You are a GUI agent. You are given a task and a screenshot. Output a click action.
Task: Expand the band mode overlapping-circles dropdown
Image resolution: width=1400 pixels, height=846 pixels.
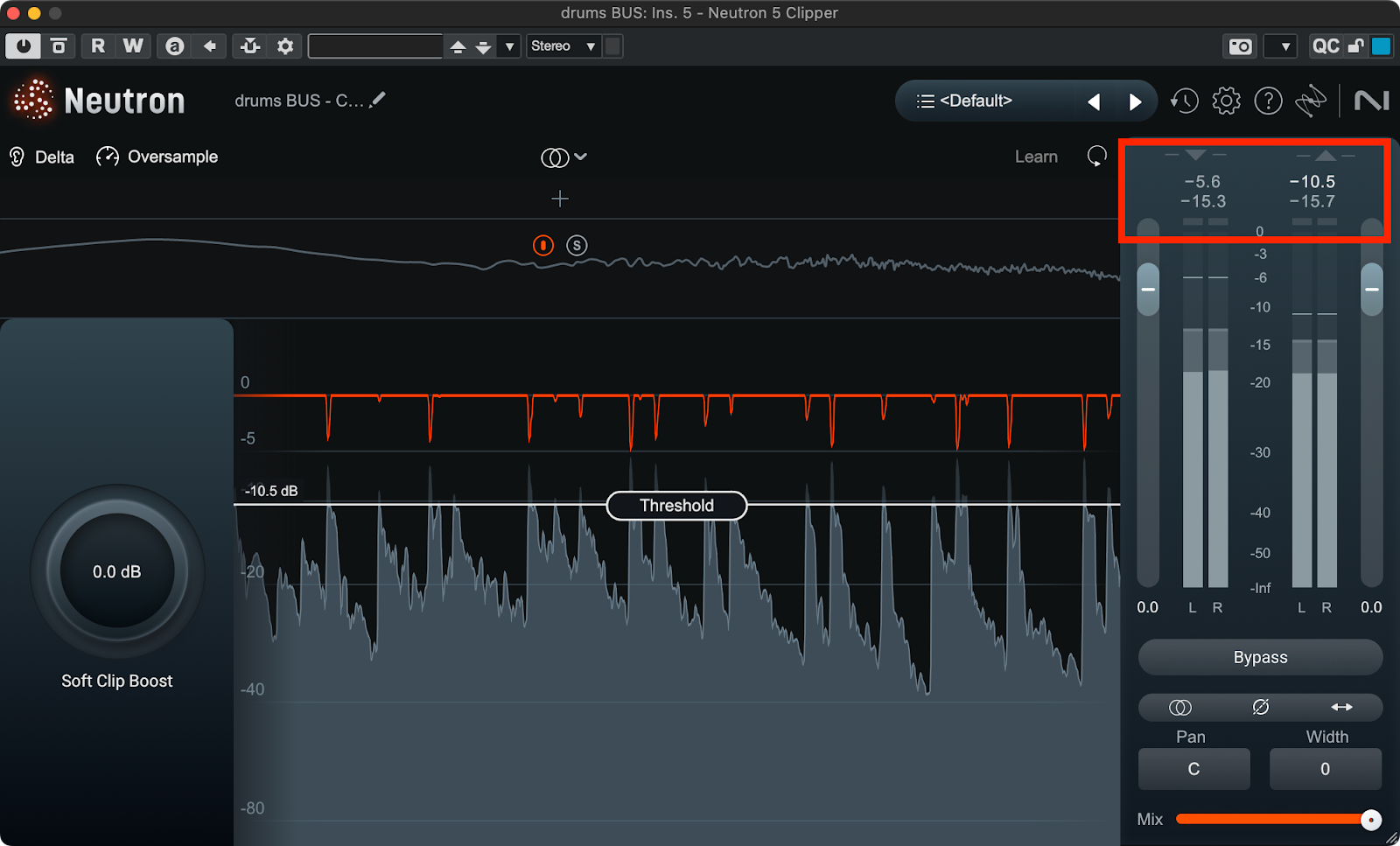[563, 157]
